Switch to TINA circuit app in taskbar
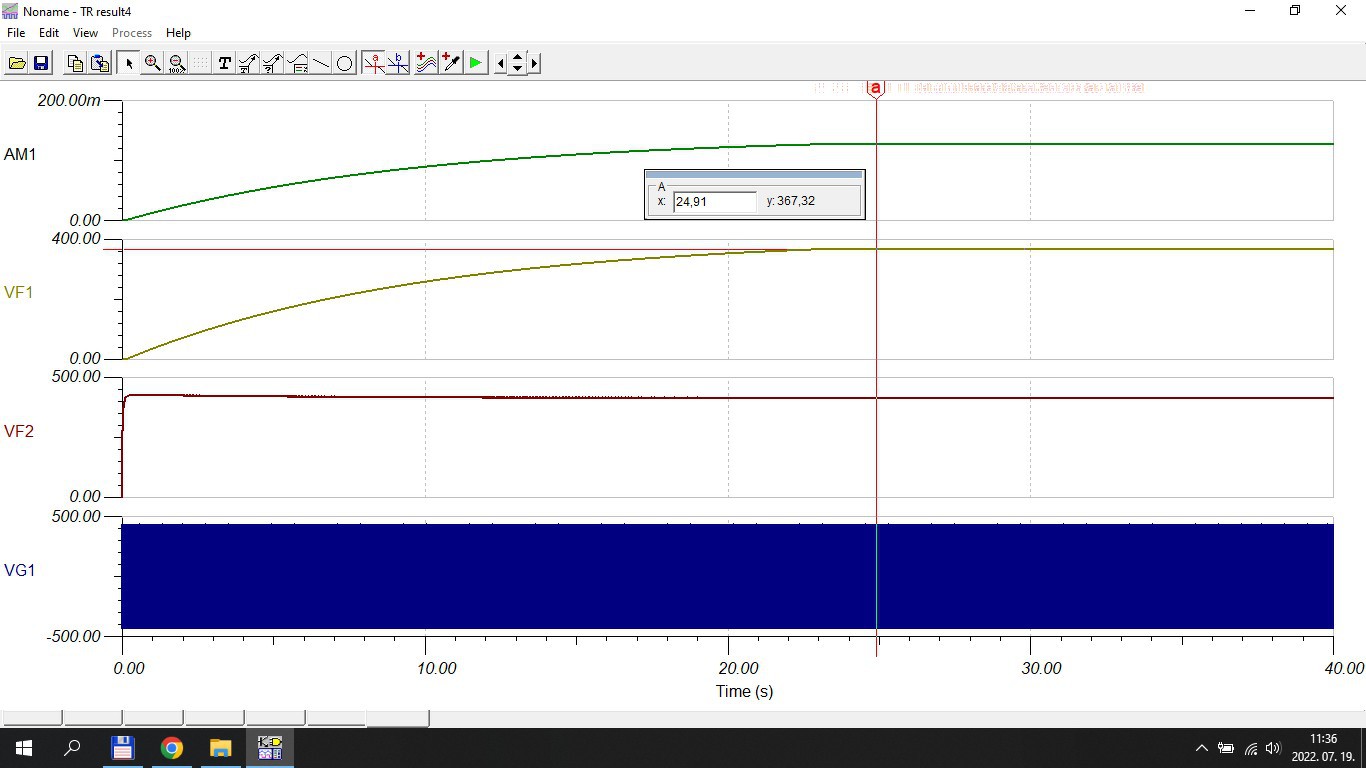The height and width of the screenshot is (768, 1366). click(270, 748)
